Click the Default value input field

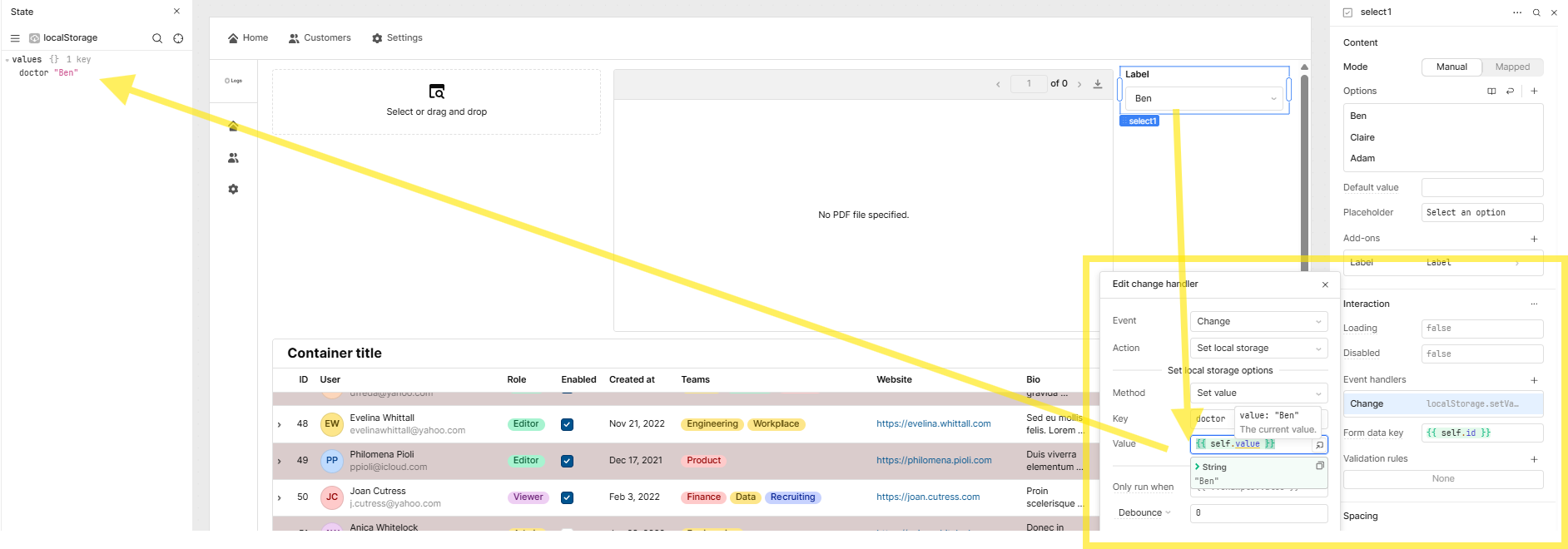pos(1481,188)
